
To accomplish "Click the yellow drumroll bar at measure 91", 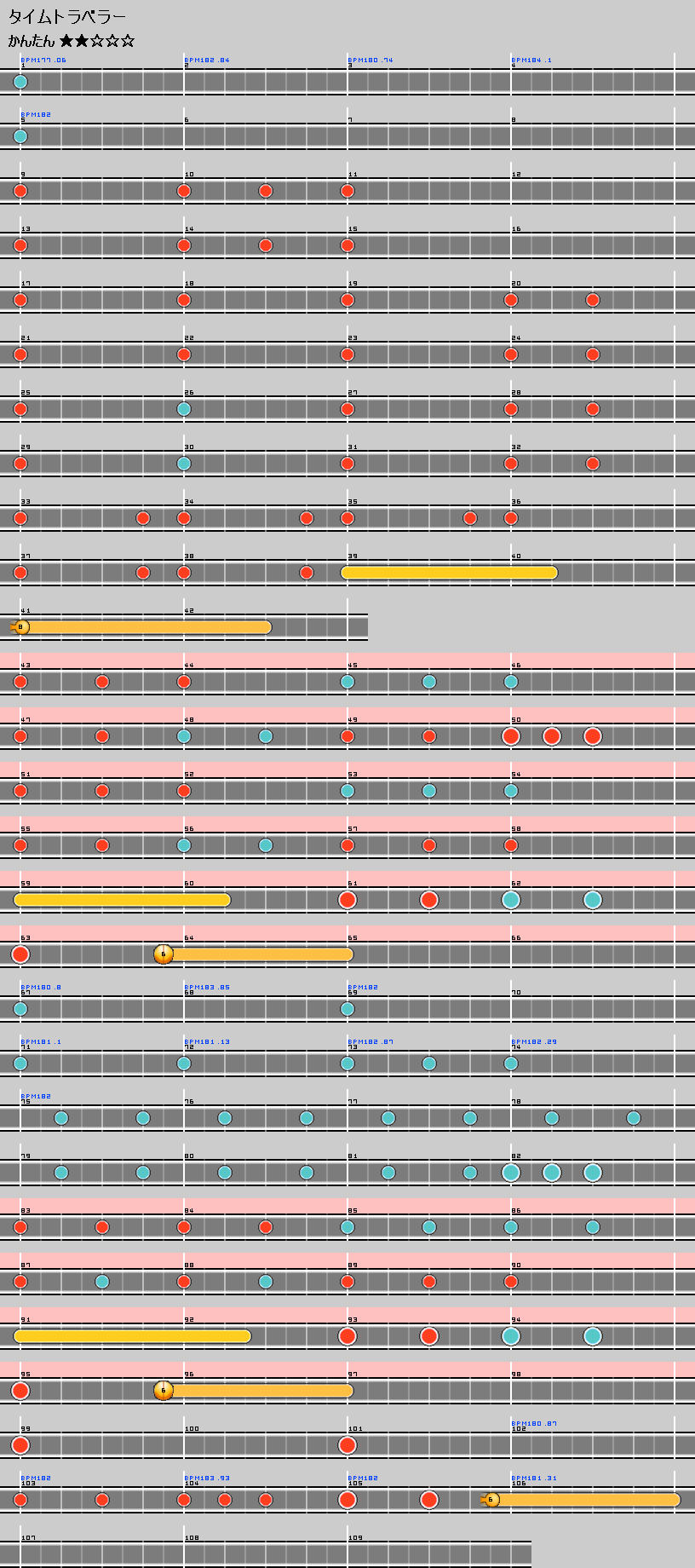I will click(132, 1336).
